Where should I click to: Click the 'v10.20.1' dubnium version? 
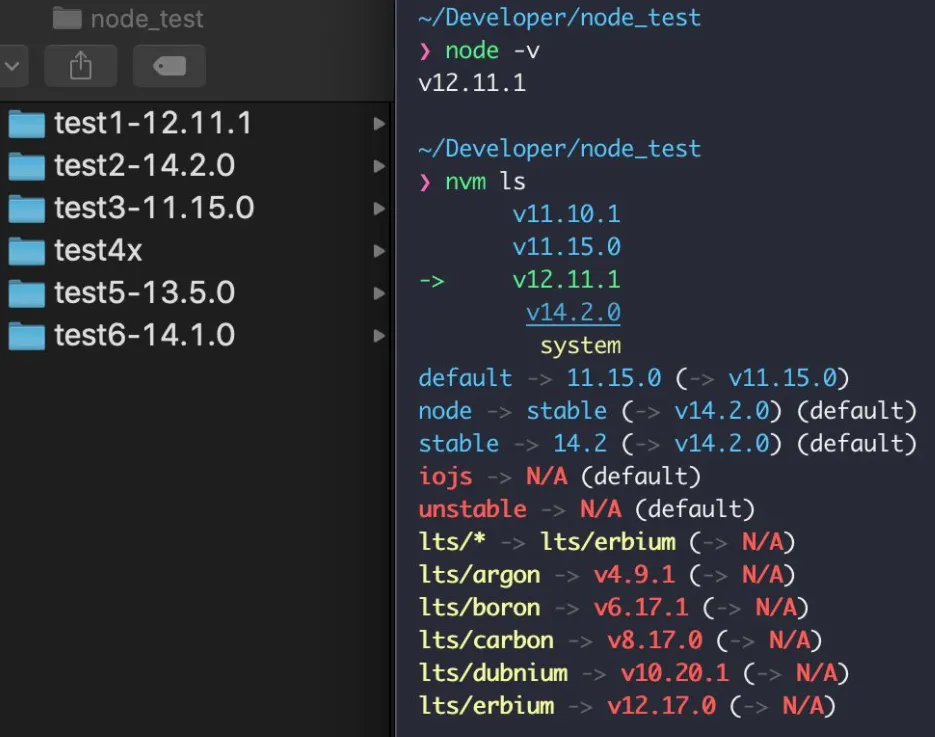point(675,673)
